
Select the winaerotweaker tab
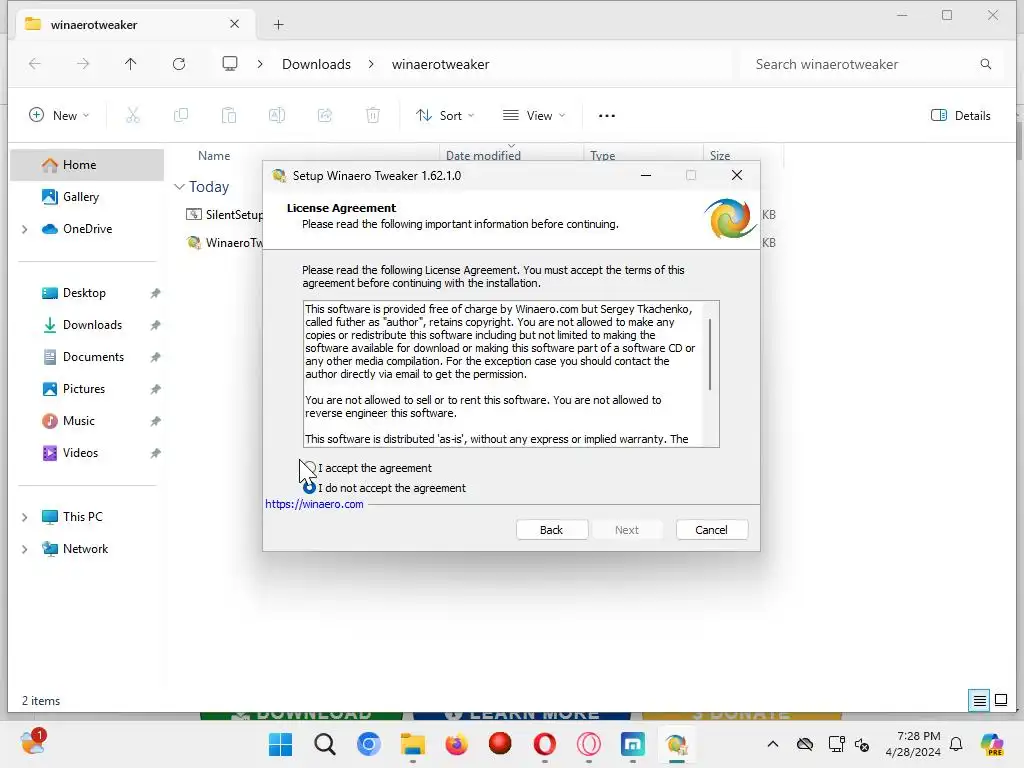[x=133, y=25]
